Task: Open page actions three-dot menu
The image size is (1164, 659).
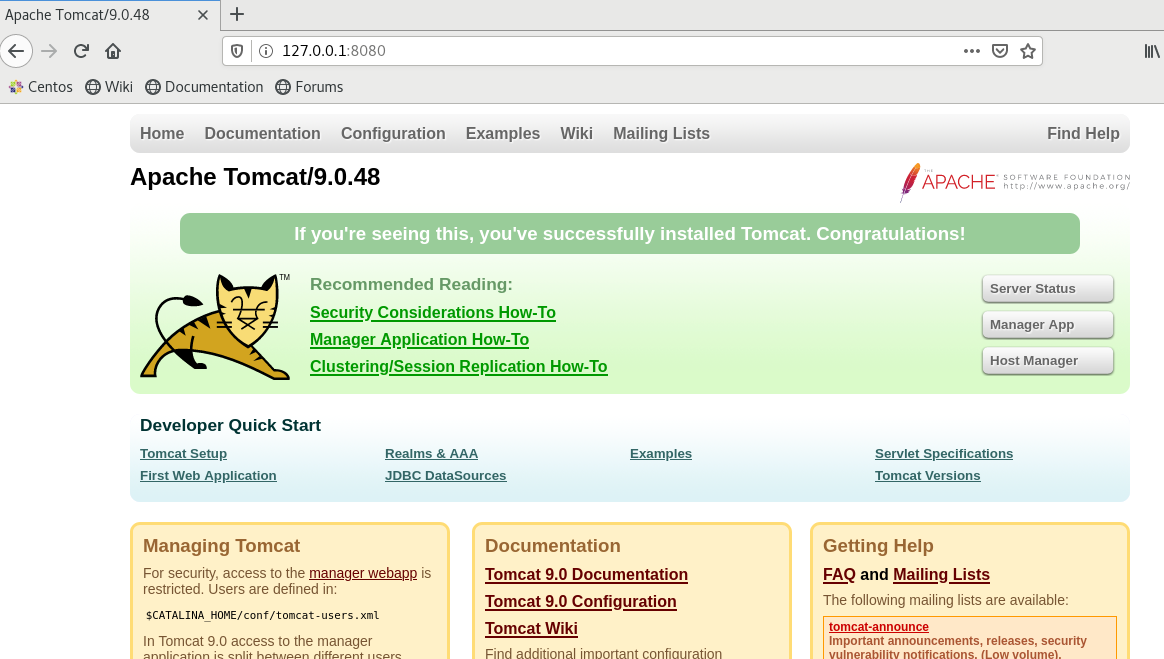Action: click(x=971, y=51)
